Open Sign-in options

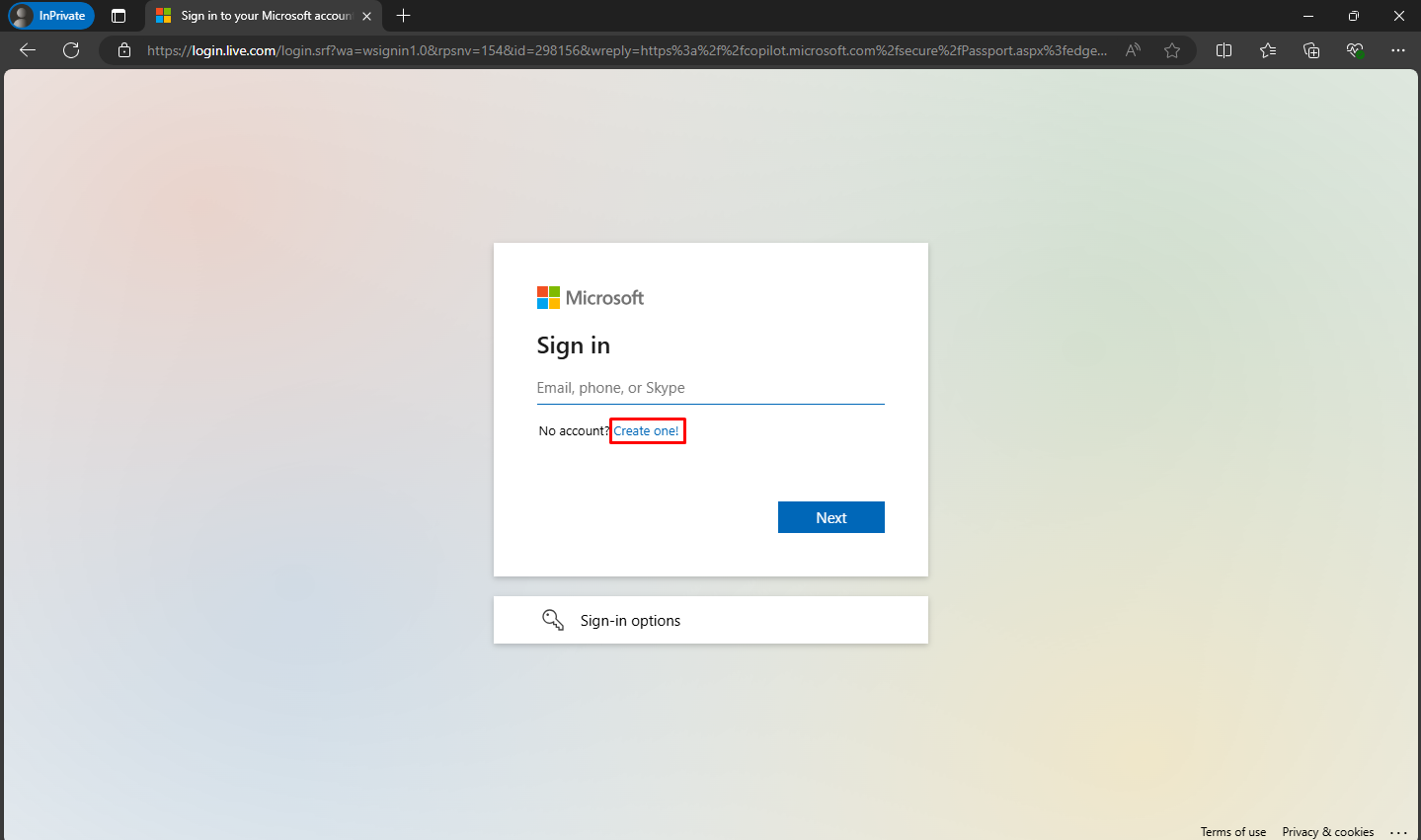[x=711, y=620]
